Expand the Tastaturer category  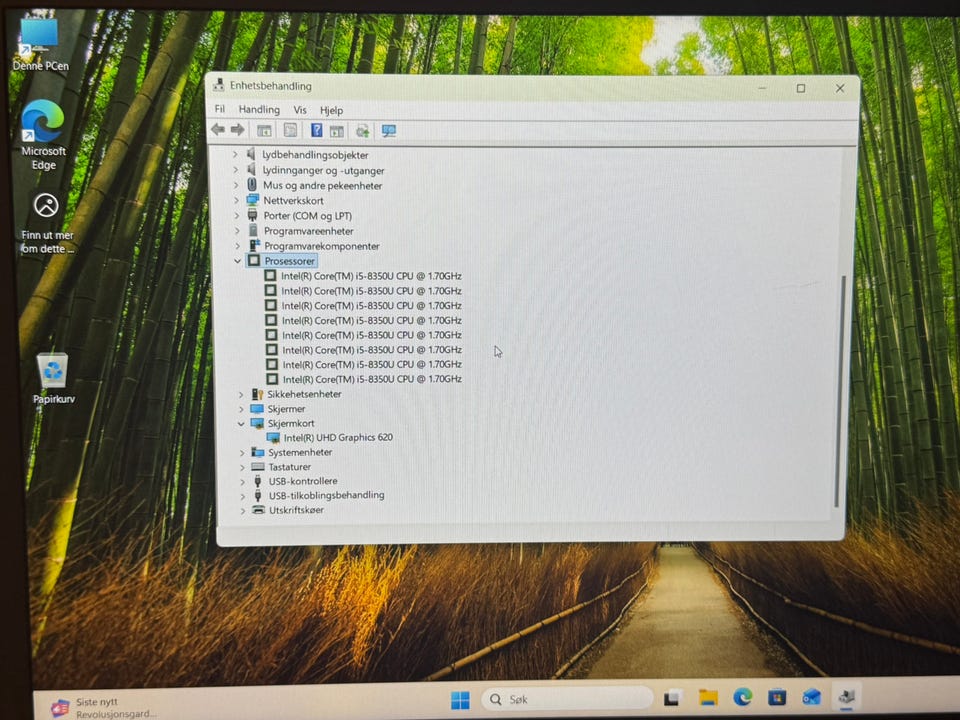(242, 467)
